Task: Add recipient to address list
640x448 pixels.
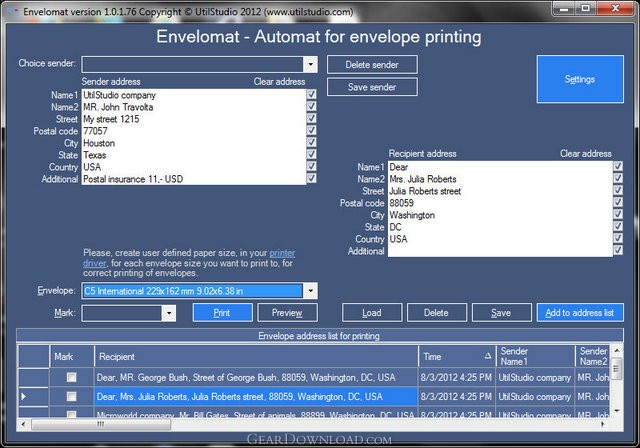Action: coord(580,313)
